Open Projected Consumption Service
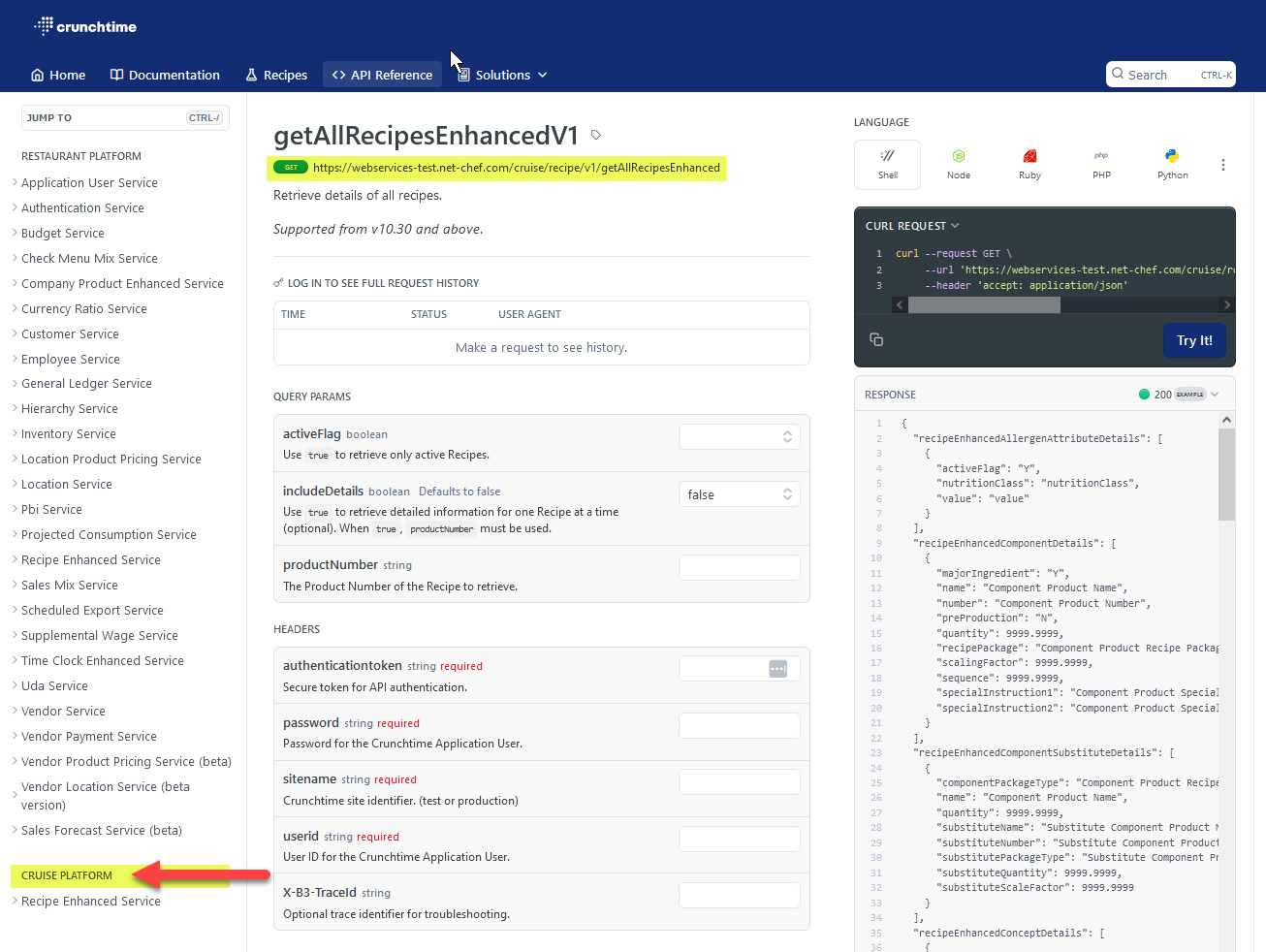The image size is (1266, 952). tap(109, 534)
